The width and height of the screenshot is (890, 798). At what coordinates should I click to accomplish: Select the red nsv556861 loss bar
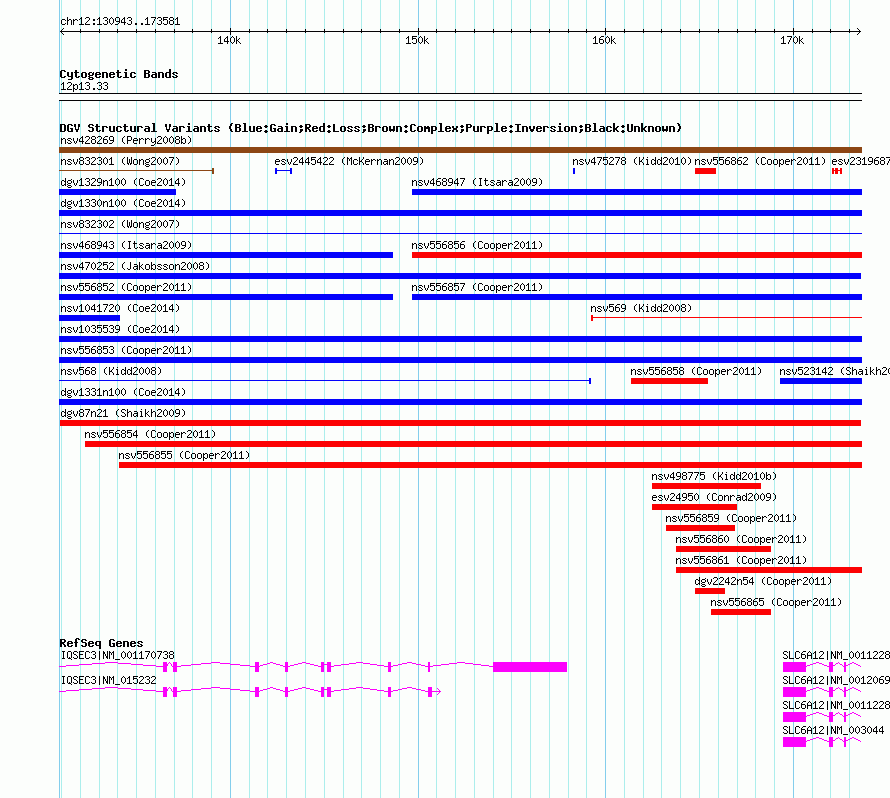coord(769,570)
